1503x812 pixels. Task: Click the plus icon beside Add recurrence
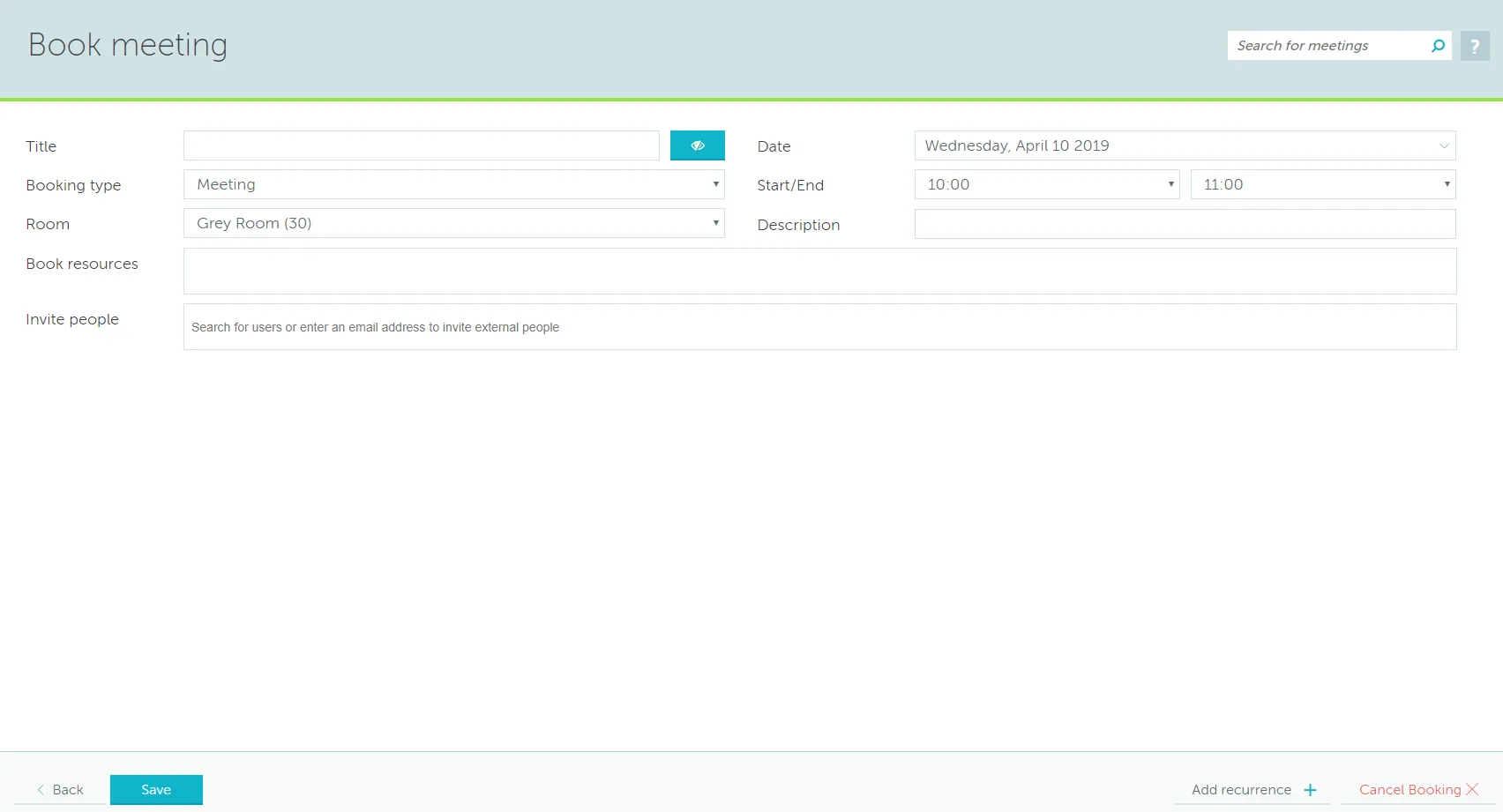tap(1310, 790)
